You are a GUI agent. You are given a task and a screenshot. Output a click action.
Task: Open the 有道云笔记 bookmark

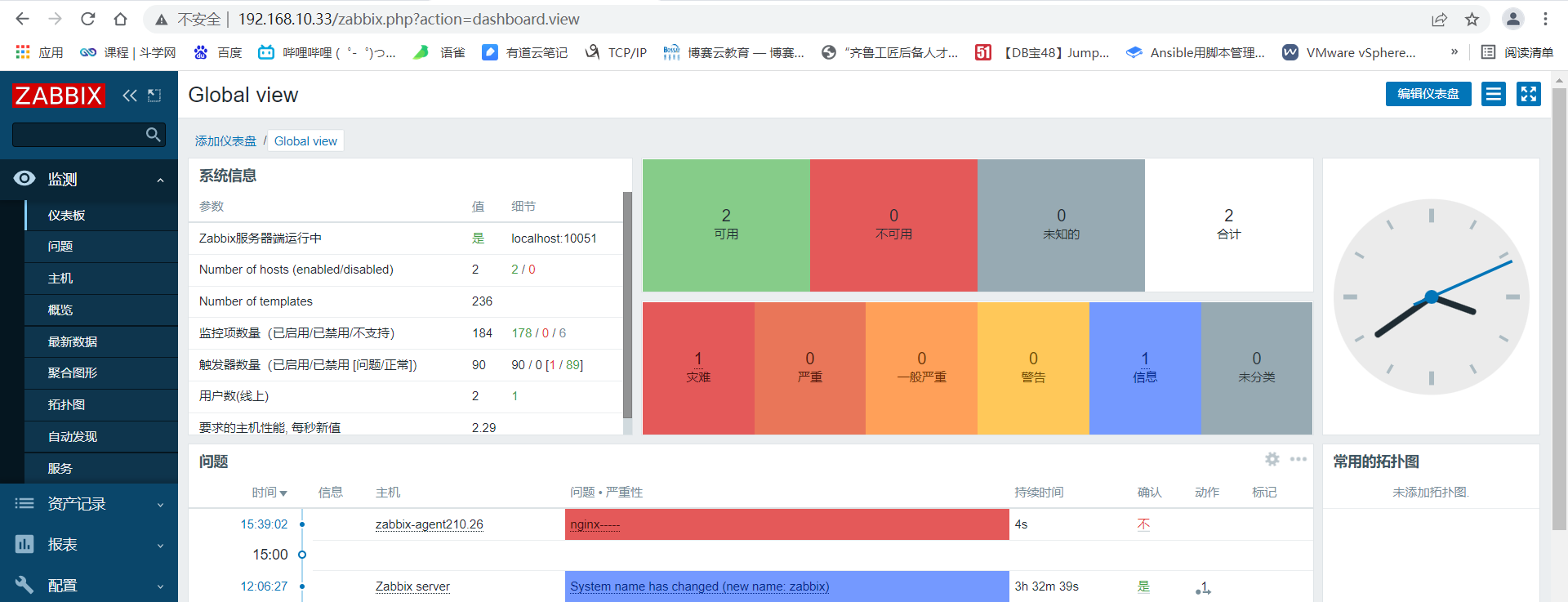pos(524,52)
